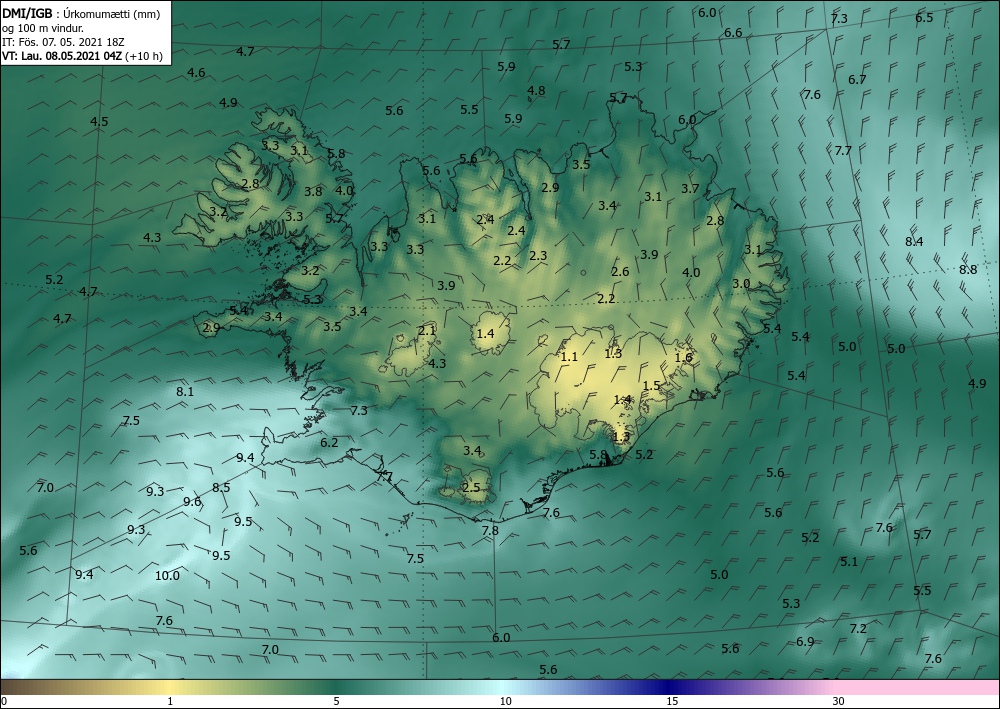The width and height of the screenshot is (1000, 709).
Task: Click the 4.5 value at the northwest edge
Action: coord(99,122)
